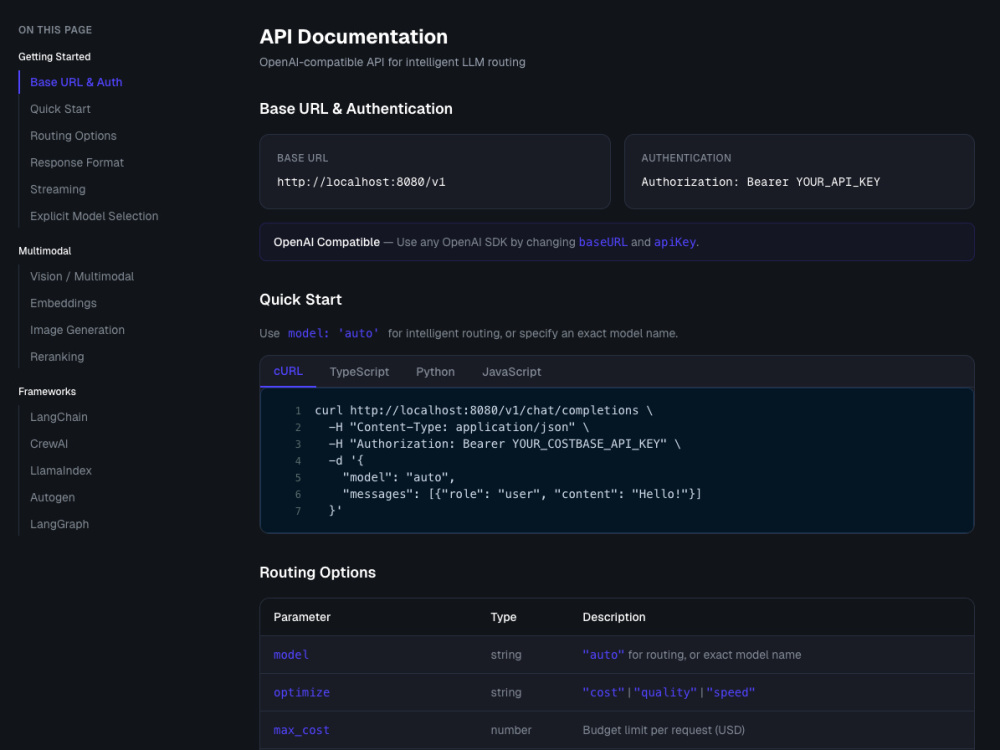Click the "messages" code line

[x=522, y=494]
